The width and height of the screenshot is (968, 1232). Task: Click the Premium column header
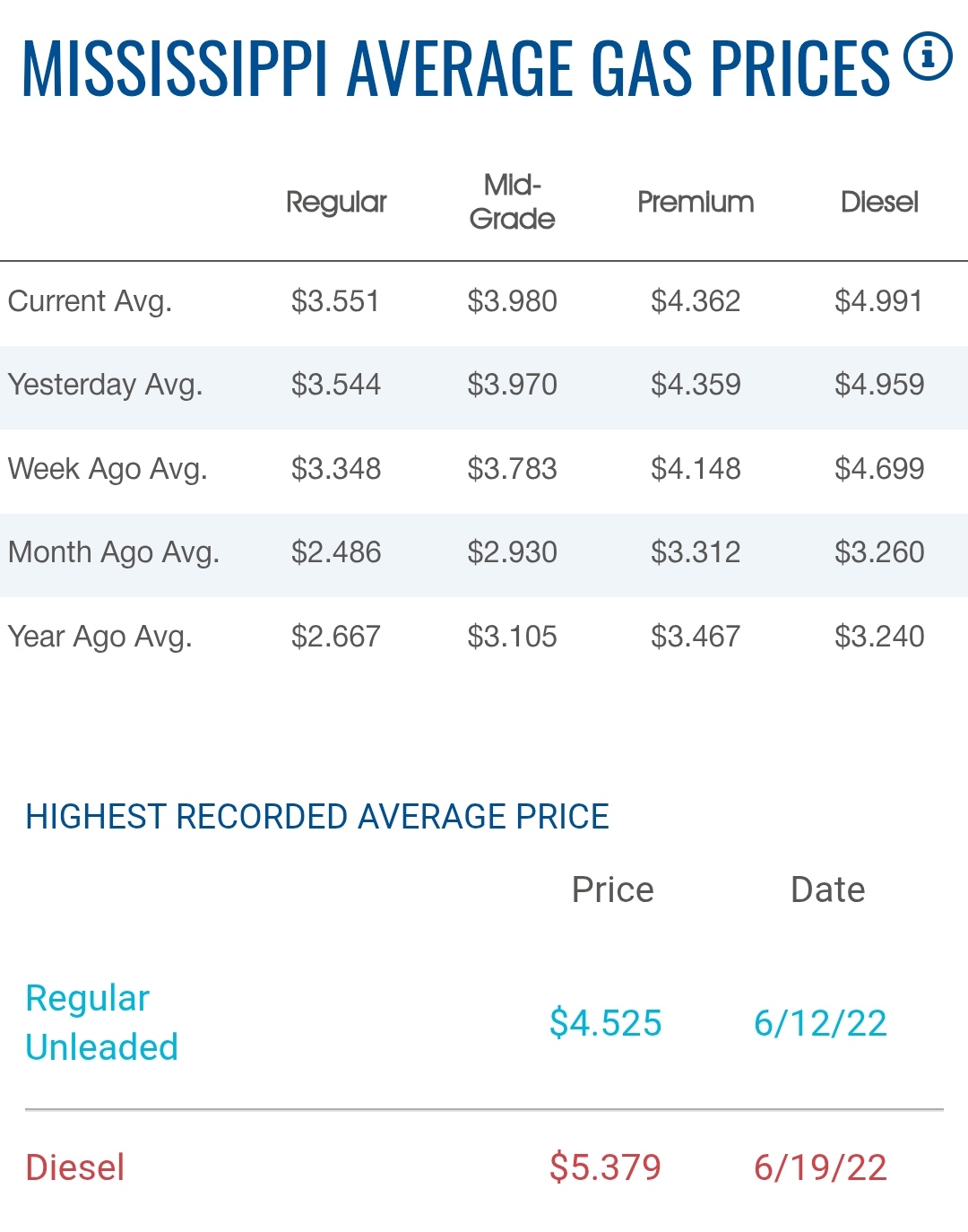pyautogui.click(x=696, y=202)
